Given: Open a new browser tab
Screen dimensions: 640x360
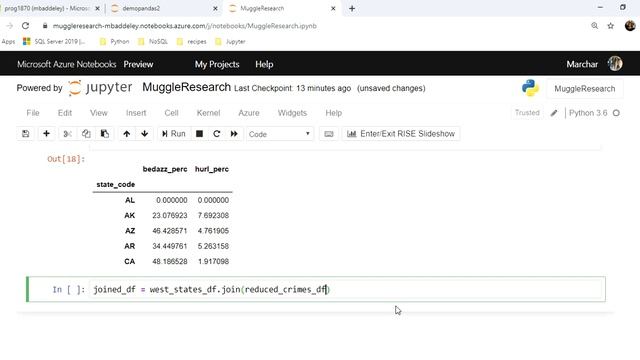Looking at the screenshot, I should tap(352, 8).
